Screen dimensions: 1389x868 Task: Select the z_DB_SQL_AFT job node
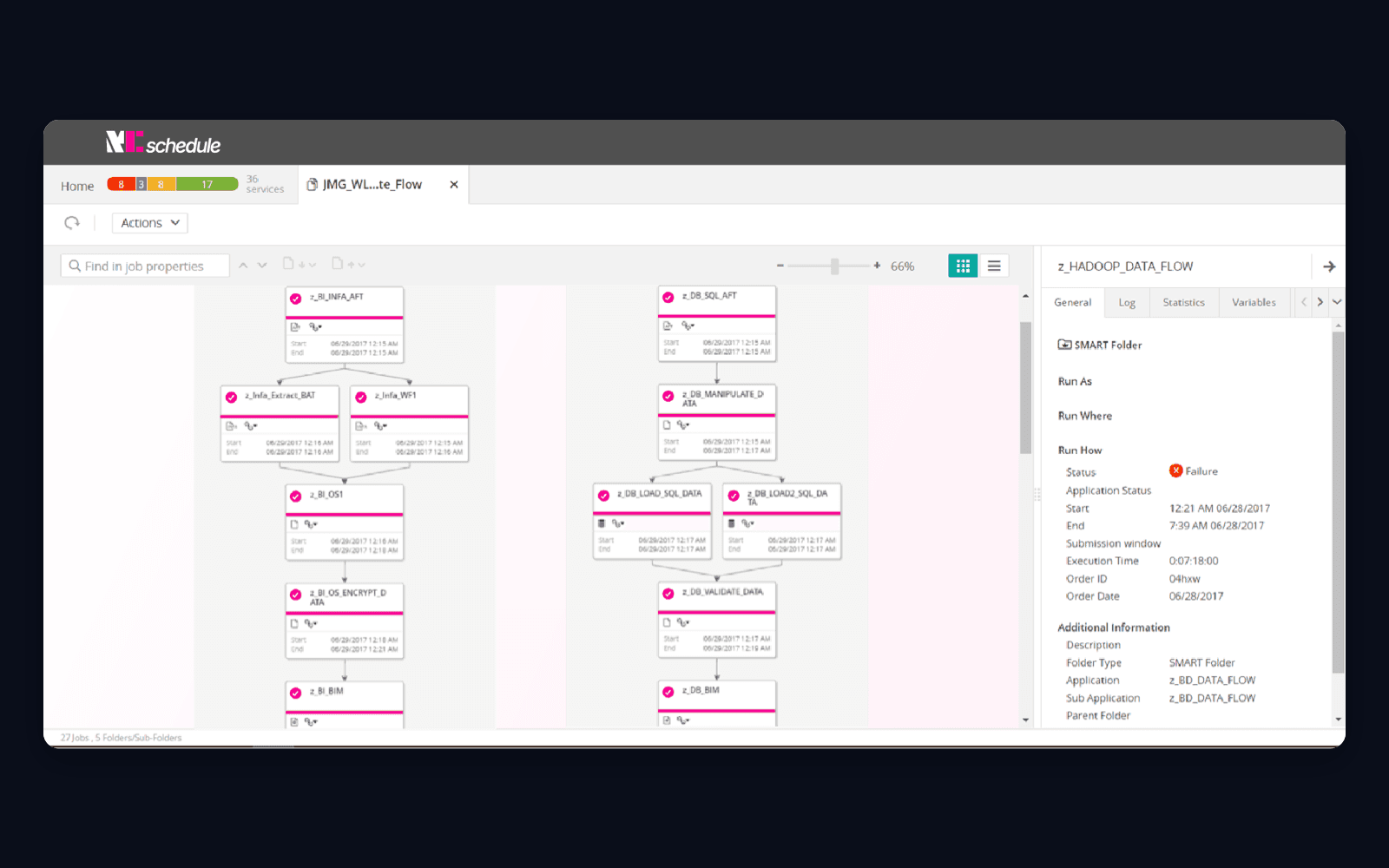(x=717, y=324)
